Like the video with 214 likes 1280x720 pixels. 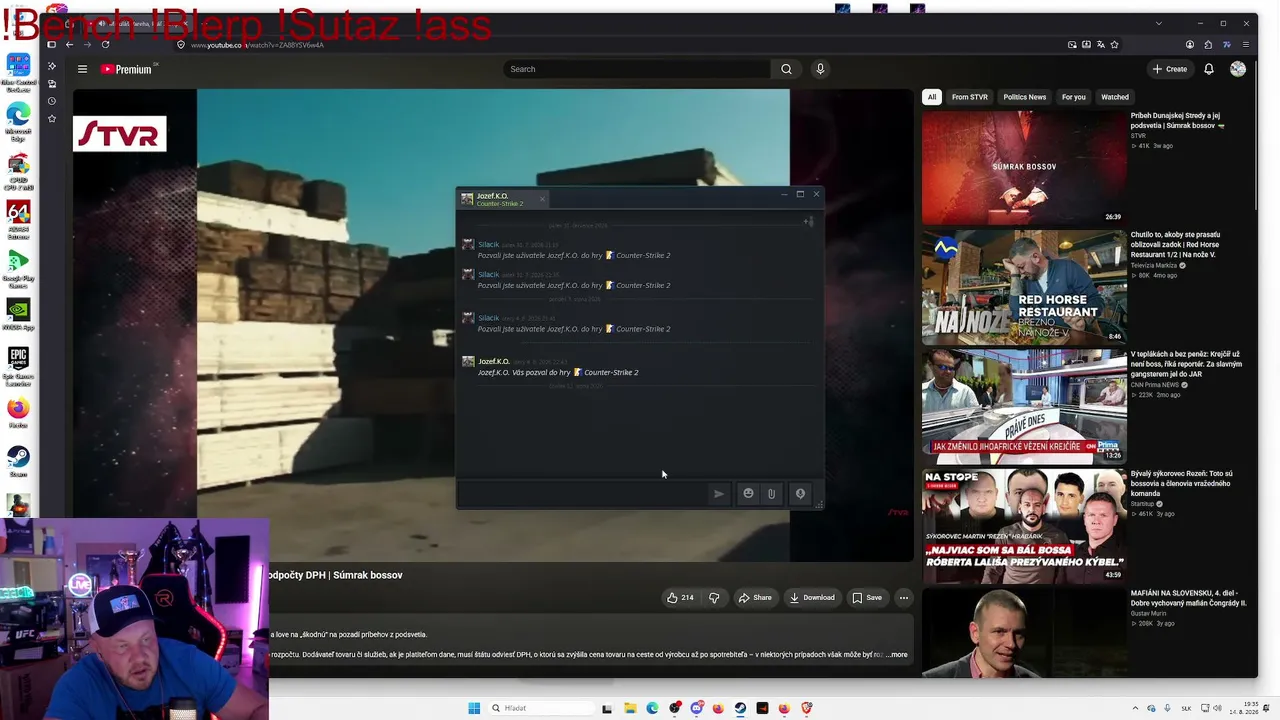pos(680,598)
